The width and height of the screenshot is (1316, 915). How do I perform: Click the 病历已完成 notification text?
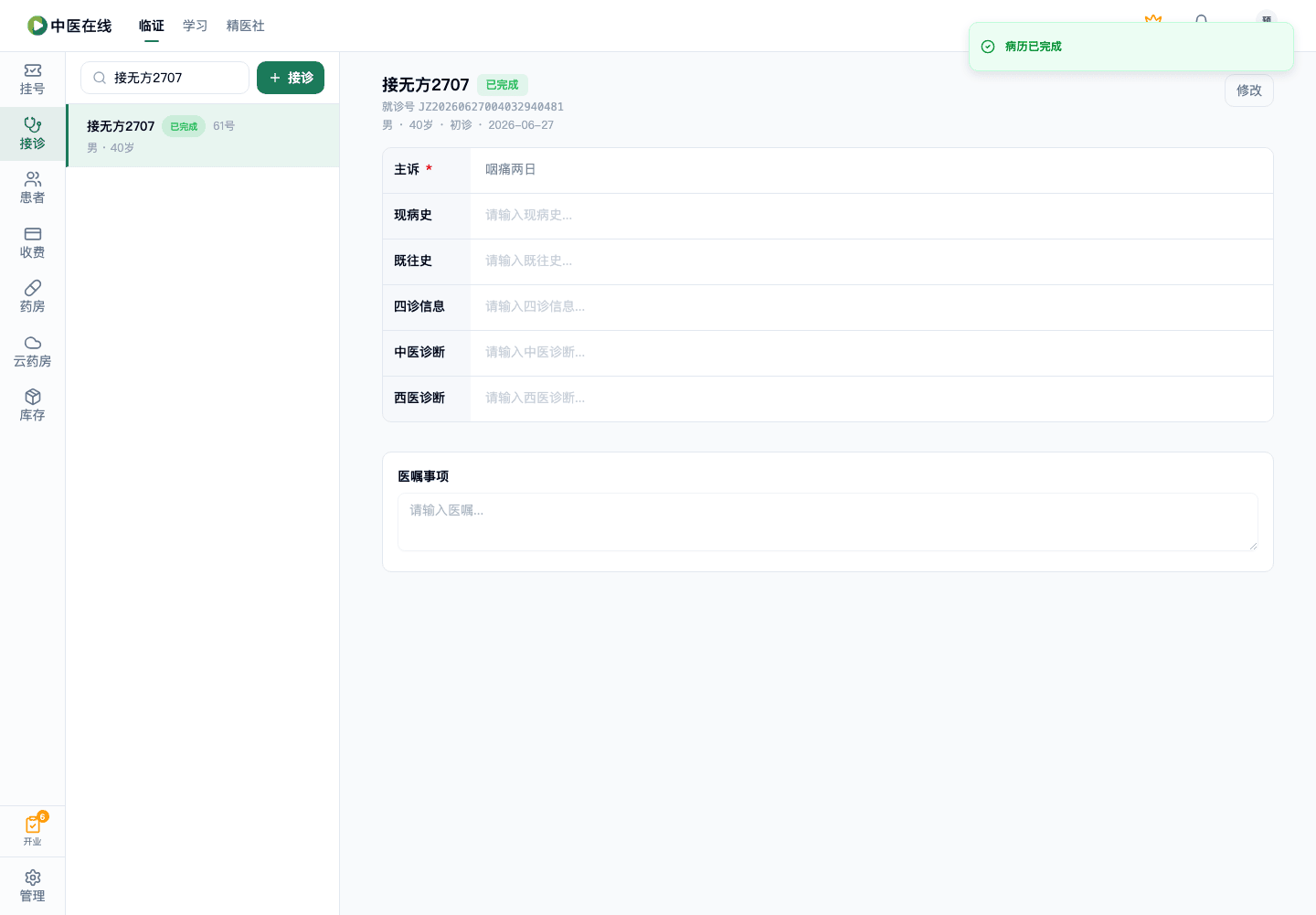pos(1034,47)
